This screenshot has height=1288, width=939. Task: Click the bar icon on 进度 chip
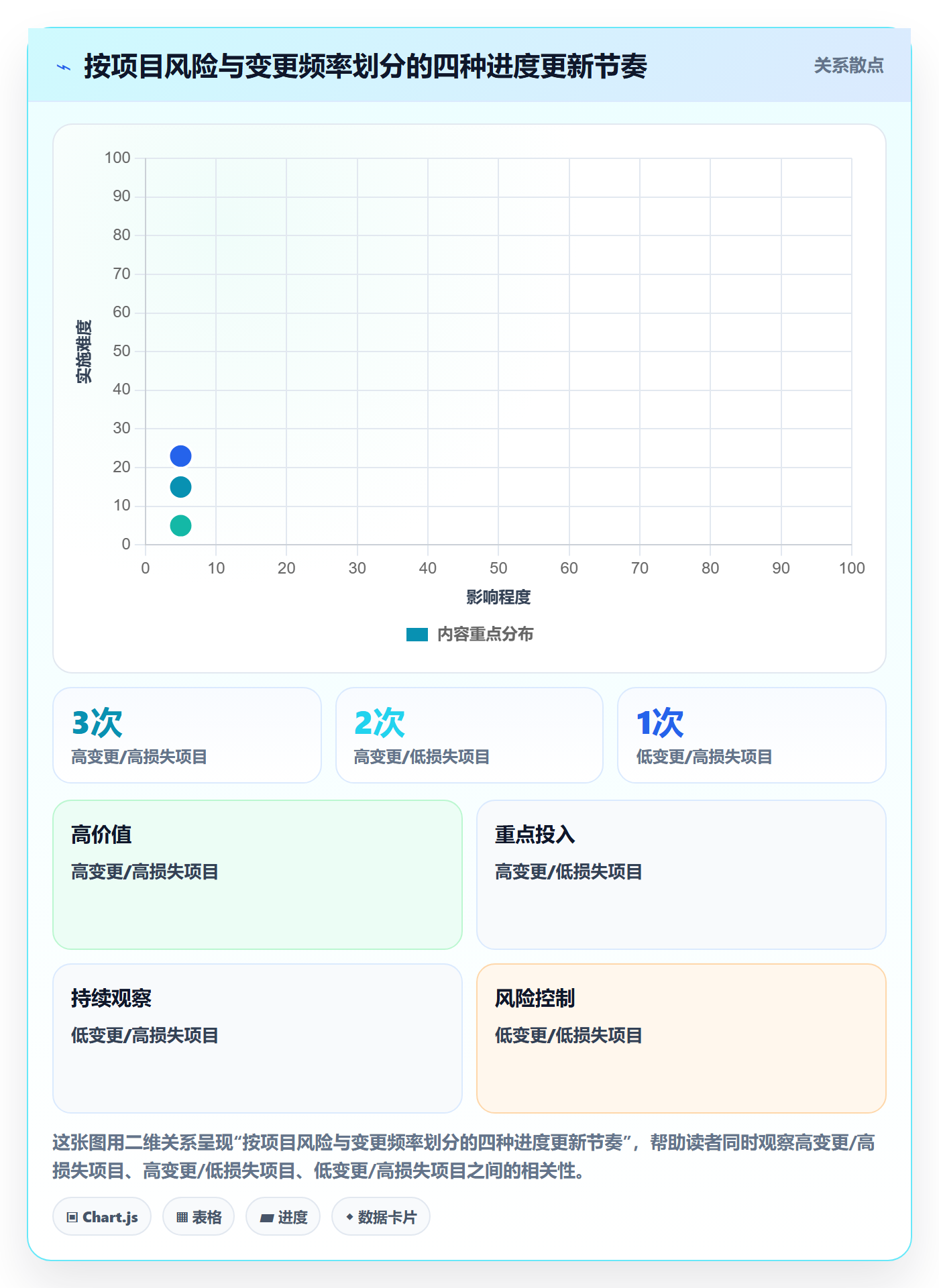[267, 1218]
